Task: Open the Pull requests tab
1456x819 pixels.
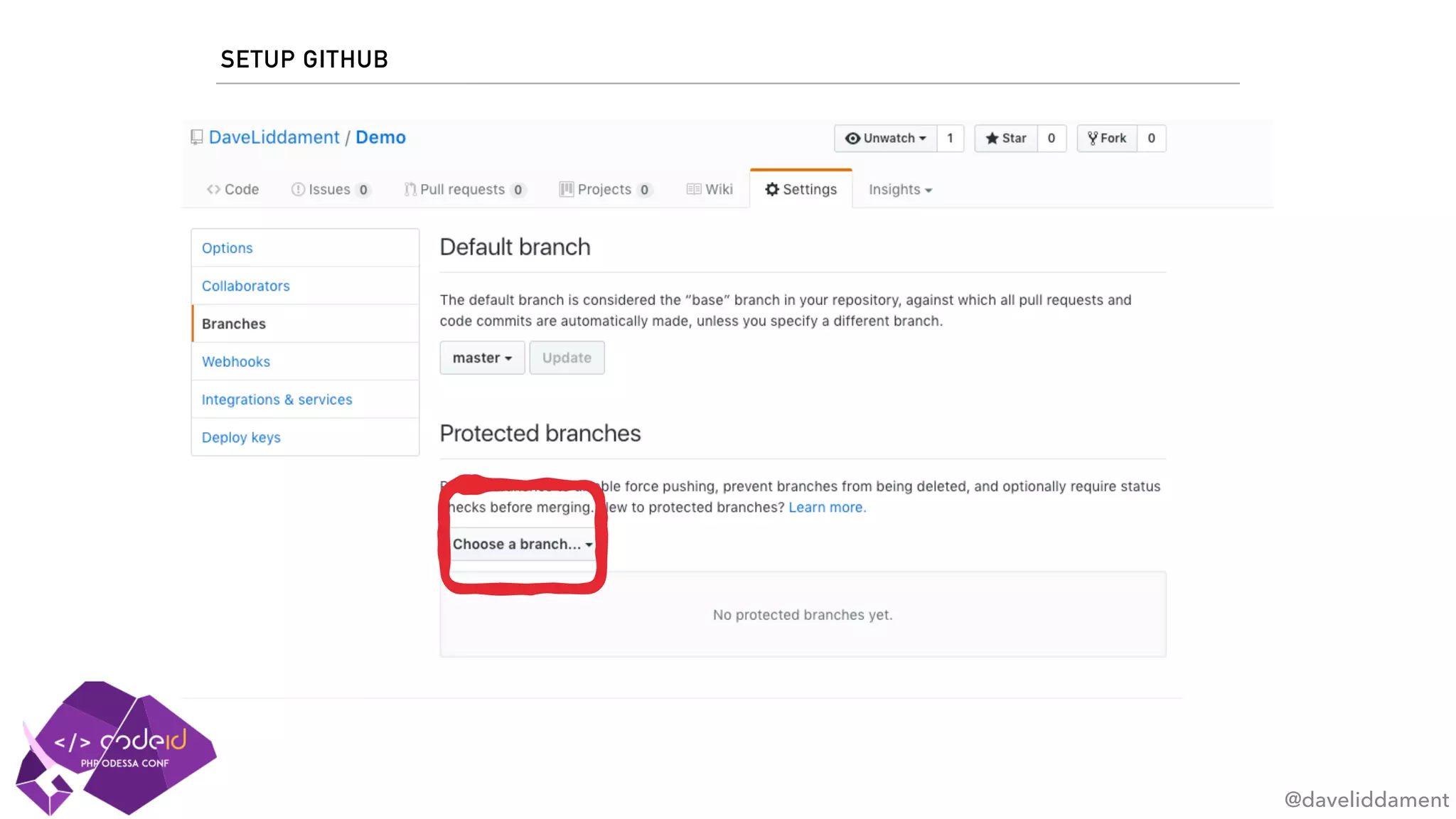Action: (465, 189)
